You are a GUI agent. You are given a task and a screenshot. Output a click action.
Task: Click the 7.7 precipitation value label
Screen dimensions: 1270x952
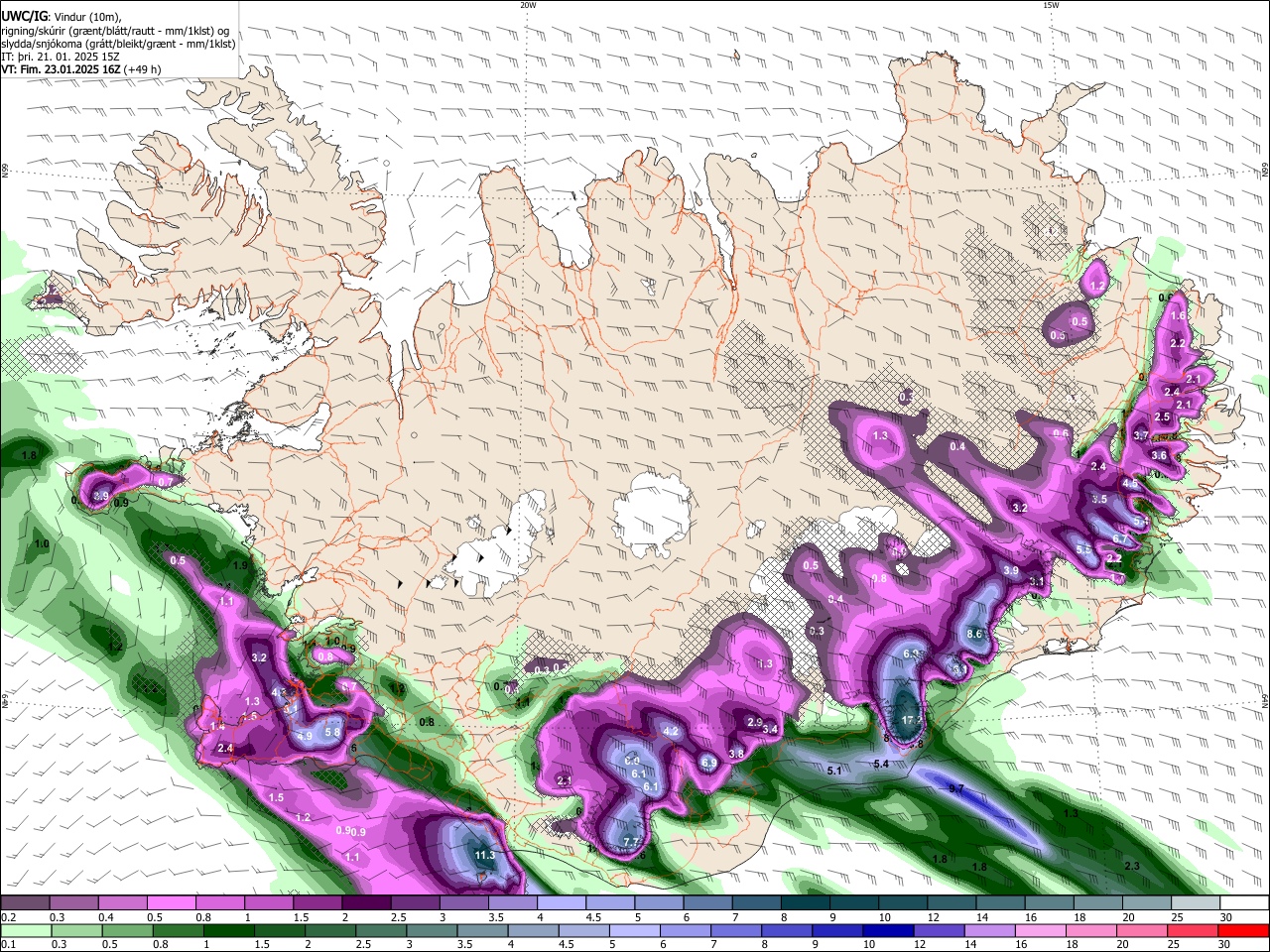pyautogui.click(x=631, y=843)
